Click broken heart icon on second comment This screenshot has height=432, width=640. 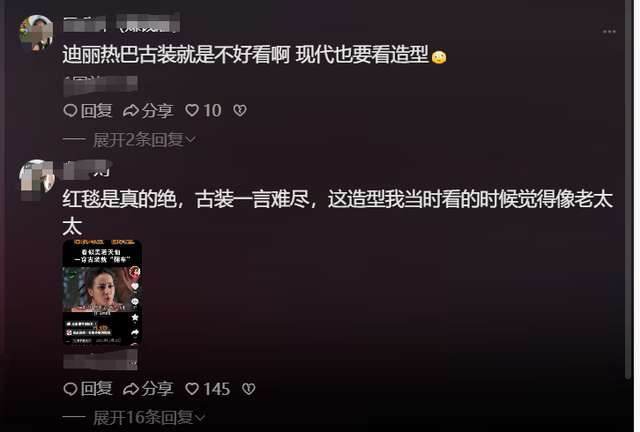click(x=249, y=389)
